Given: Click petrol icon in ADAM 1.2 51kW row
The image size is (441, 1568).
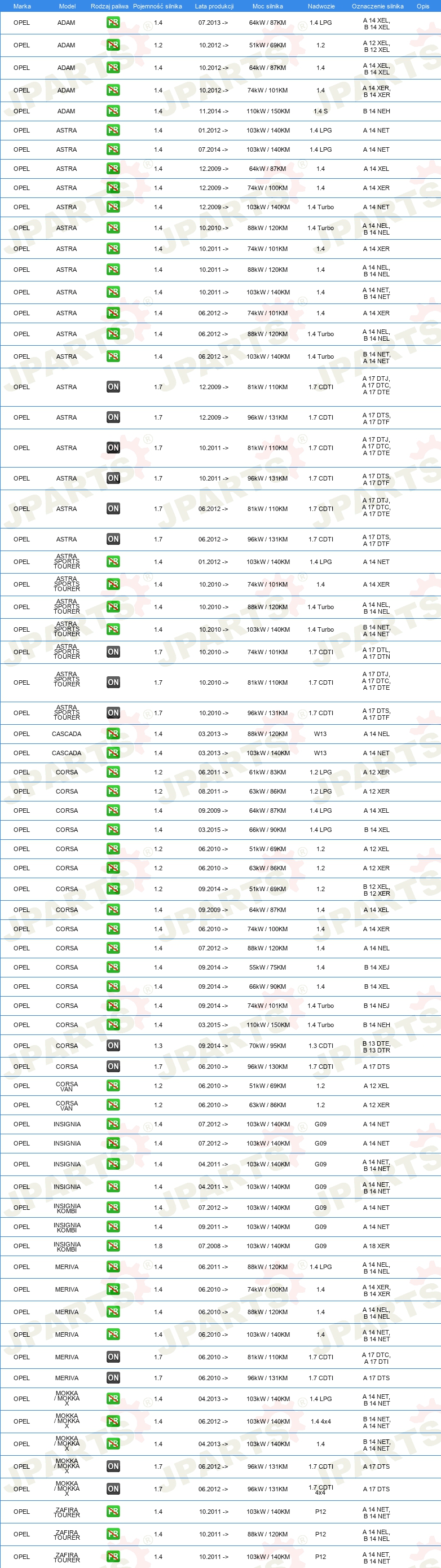Looking at the screenshot, I should (113, 45).
